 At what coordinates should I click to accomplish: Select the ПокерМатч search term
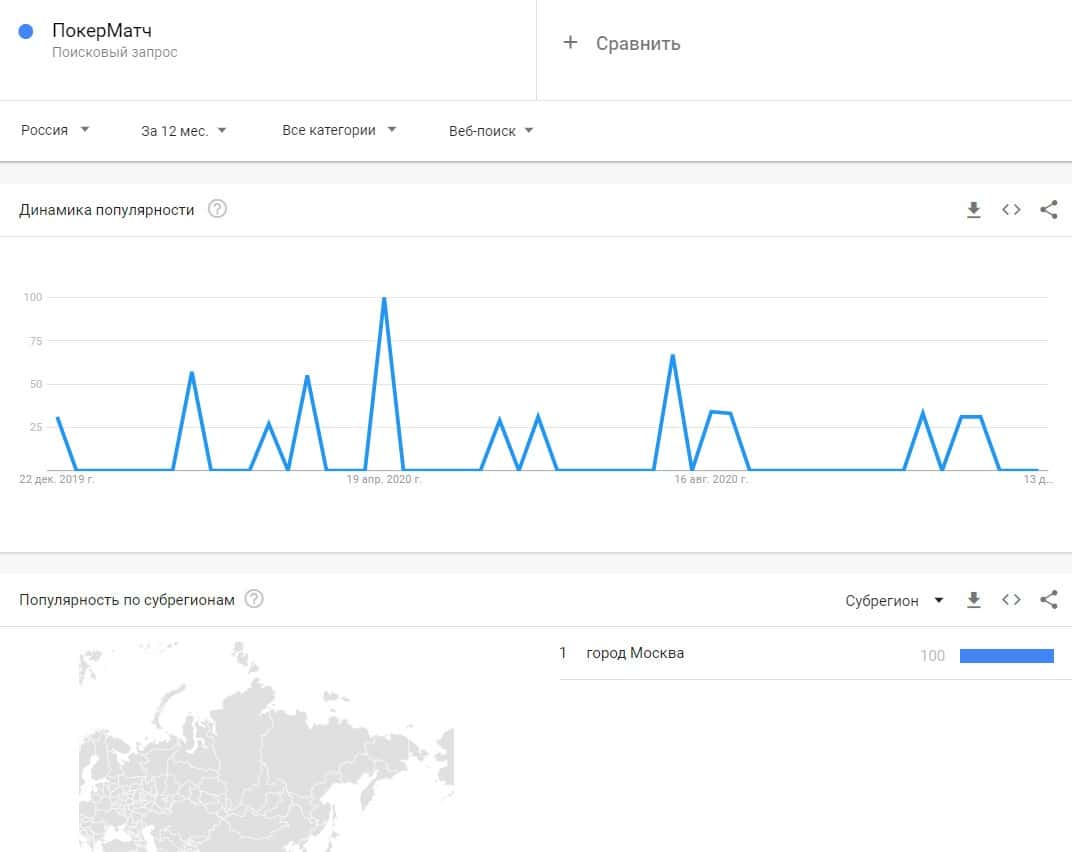(x=102, y=31)
